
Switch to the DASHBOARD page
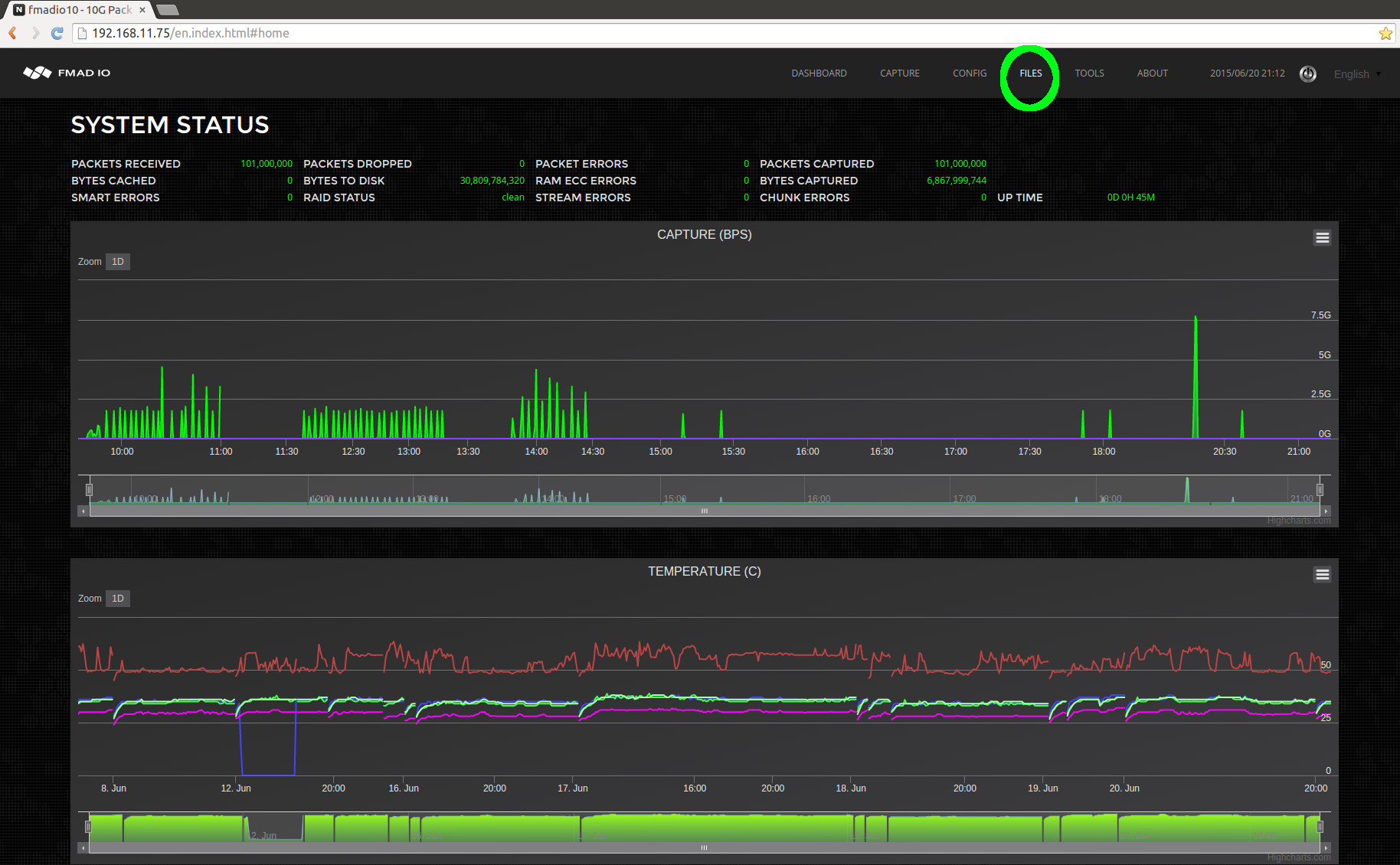(x=819, y=73)
